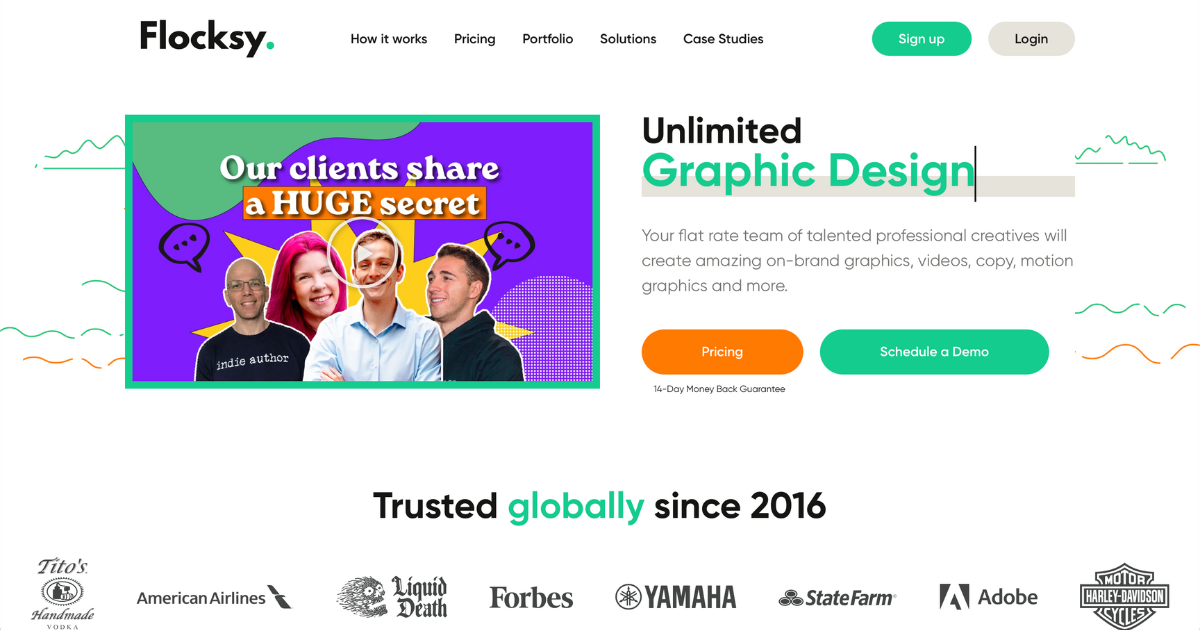Open the Pricing nav link
The image size is (1200, 630).
coord(475,39)
